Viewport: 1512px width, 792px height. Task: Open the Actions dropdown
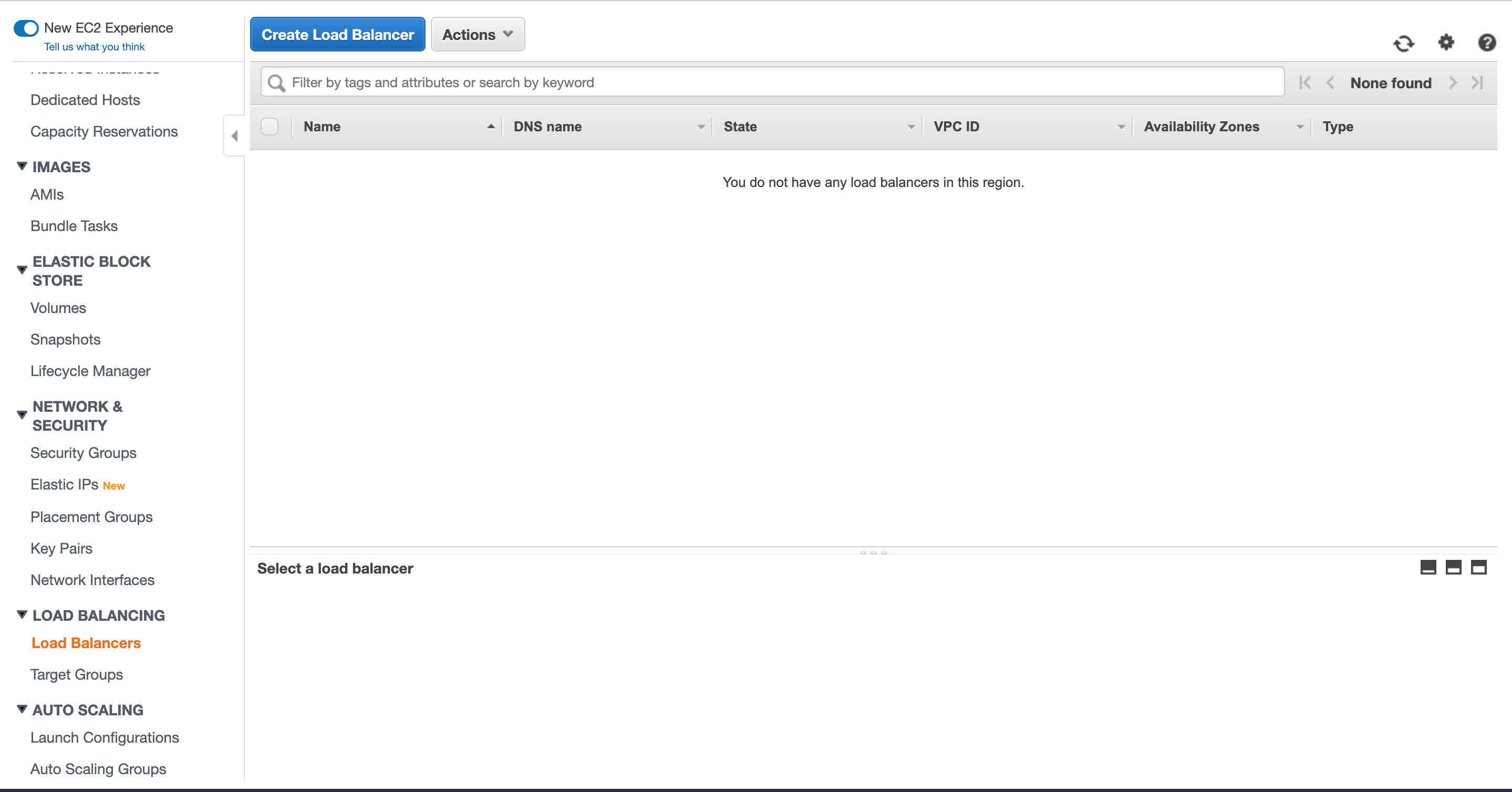(477, 35)
